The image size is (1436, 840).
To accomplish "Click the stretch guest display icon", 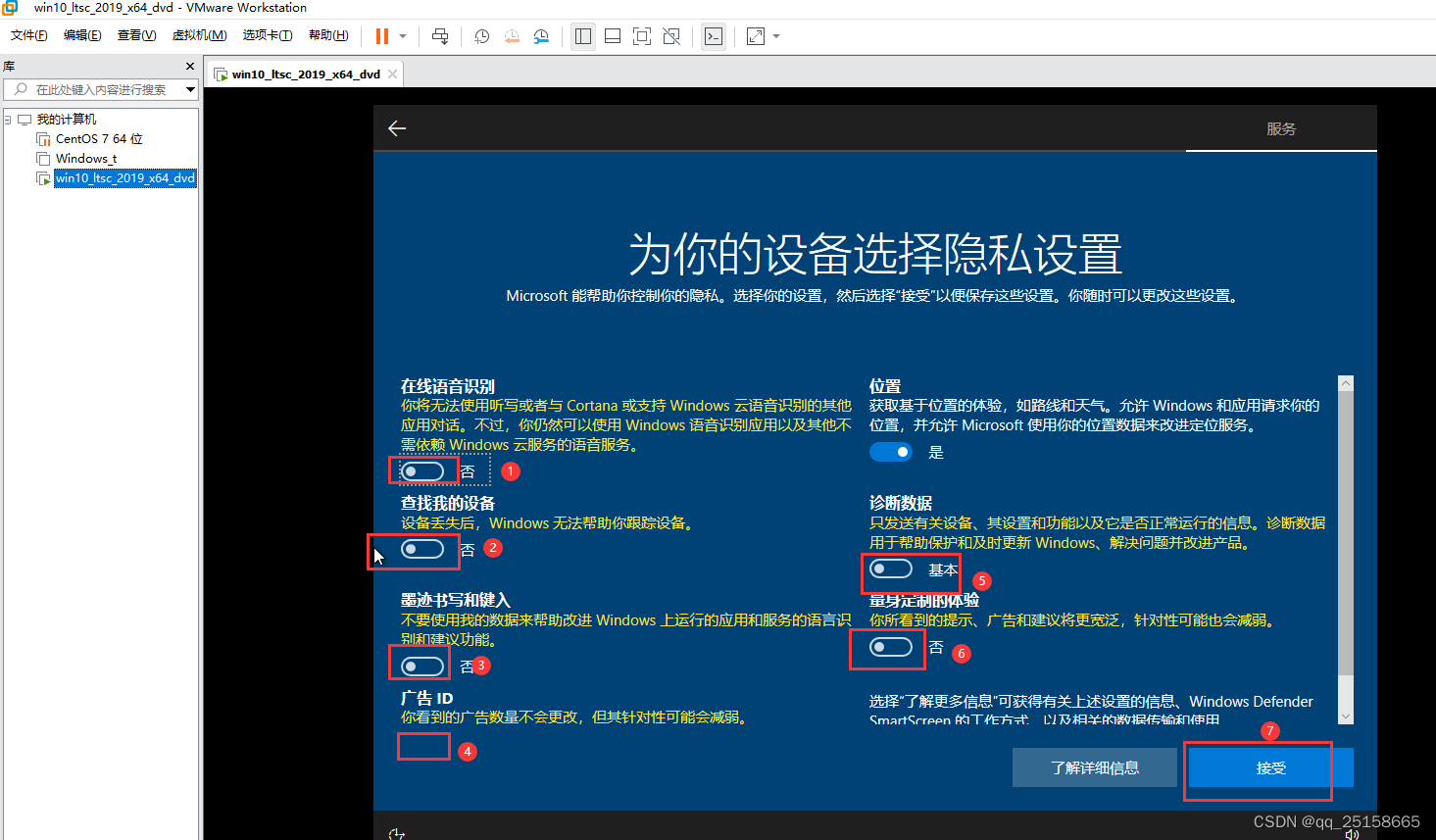I will click(x=756, y=36).
